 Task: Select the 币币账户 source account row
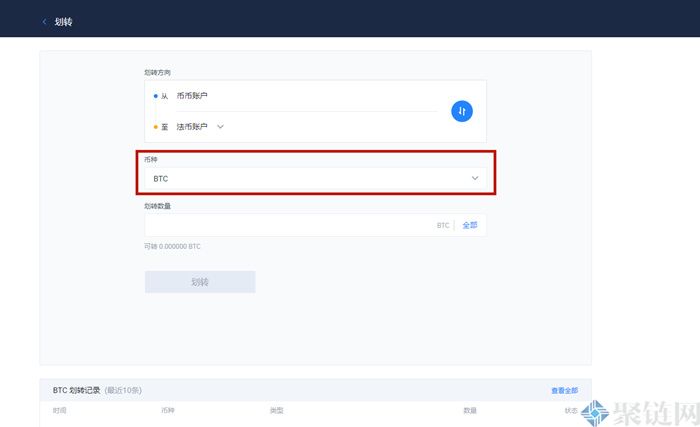192,96
